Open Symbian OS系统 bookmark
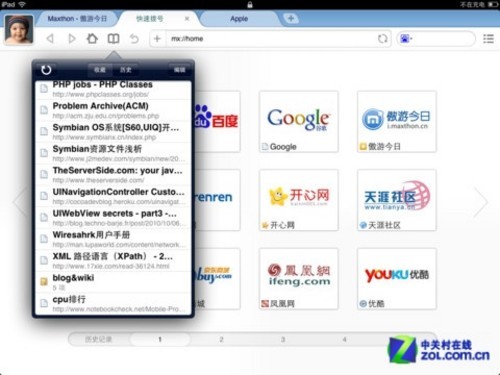Image resolution: width=500 pixels, height=375 pixels. 113,132
